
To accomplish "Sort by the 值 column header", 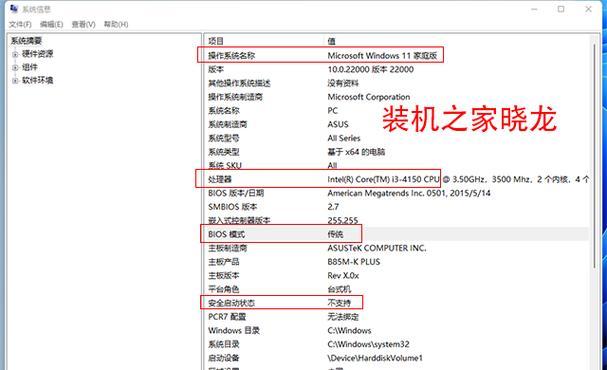I will 331,41.
